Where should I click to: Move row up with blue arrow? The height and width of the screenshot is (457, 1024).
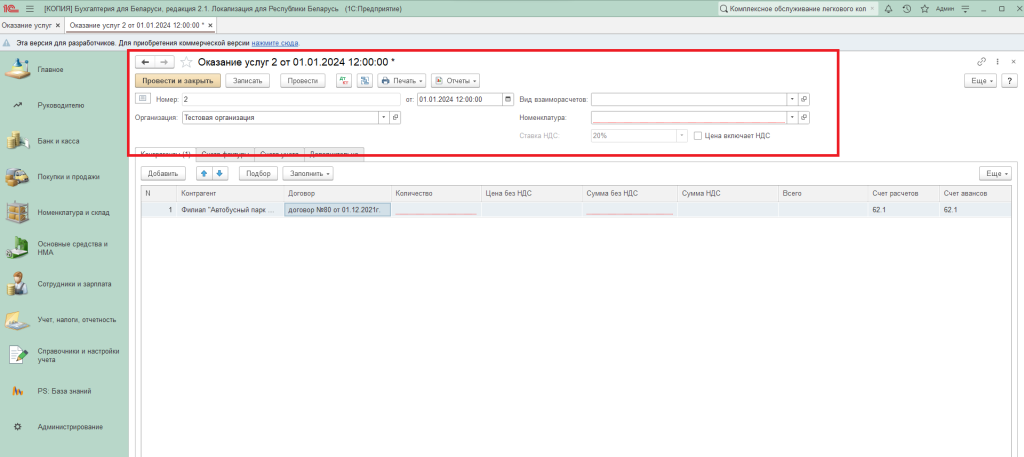click(204, 173)
